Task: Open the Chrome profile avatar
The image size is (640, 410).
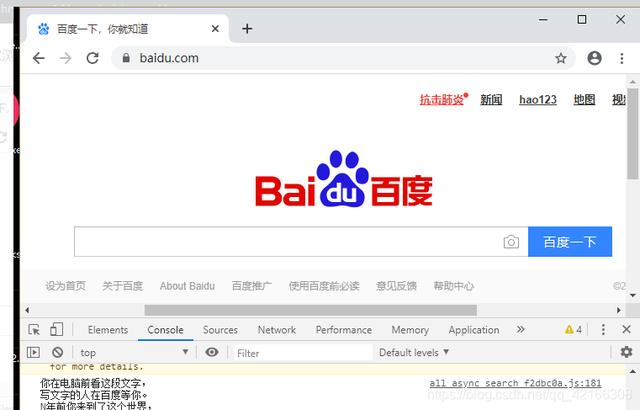Action: (594, 58)
